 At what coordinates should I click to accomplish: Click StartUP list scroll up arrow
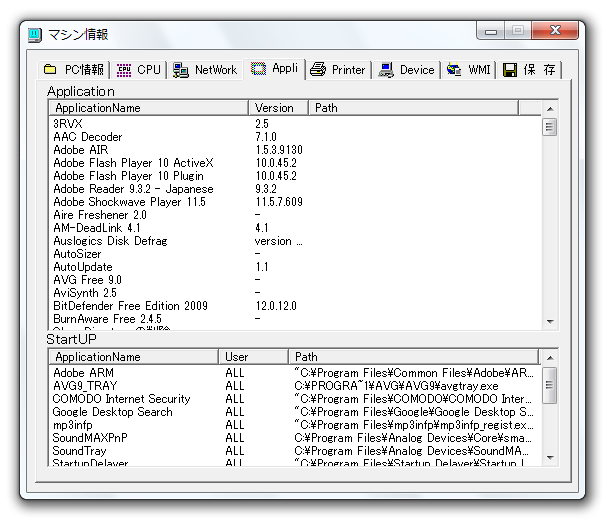coord(550,358)
